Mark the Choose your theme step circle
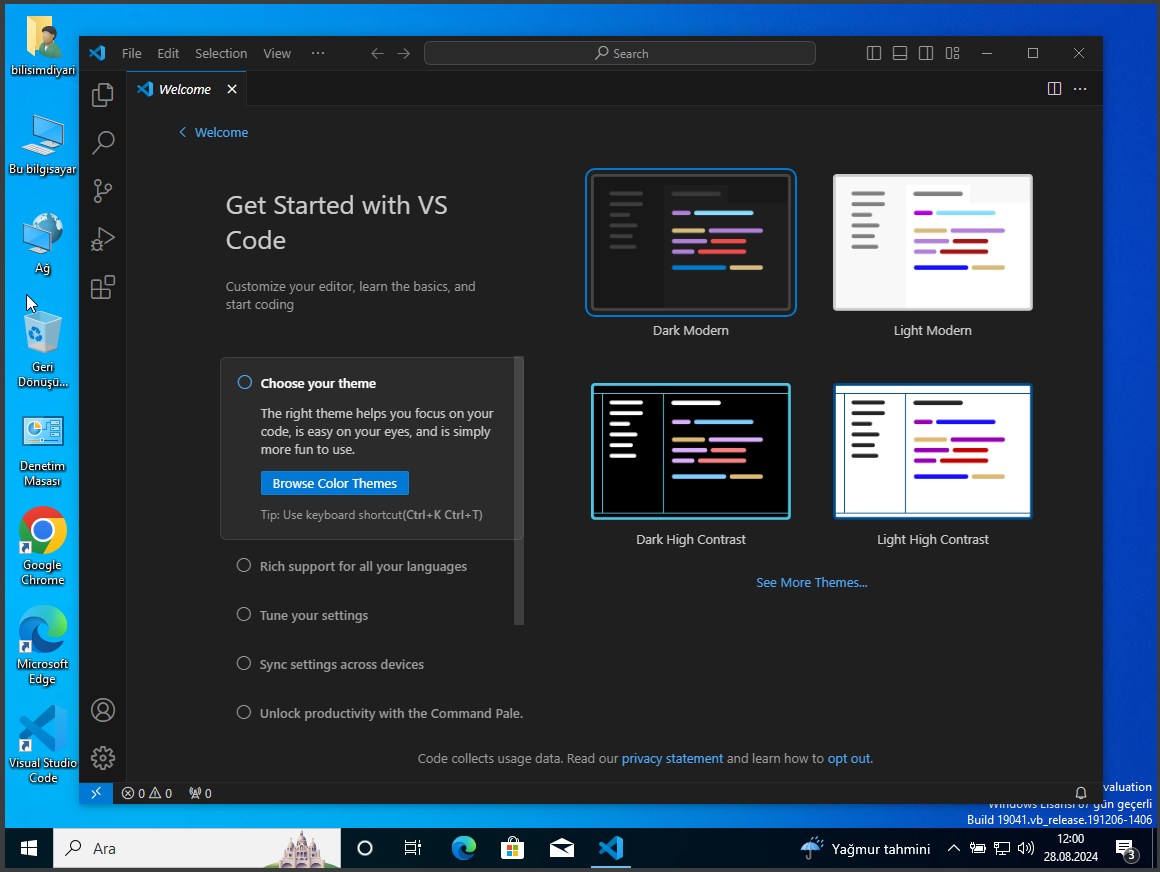The height and width of the screenshot is (872, 1160). coord(244,382)
